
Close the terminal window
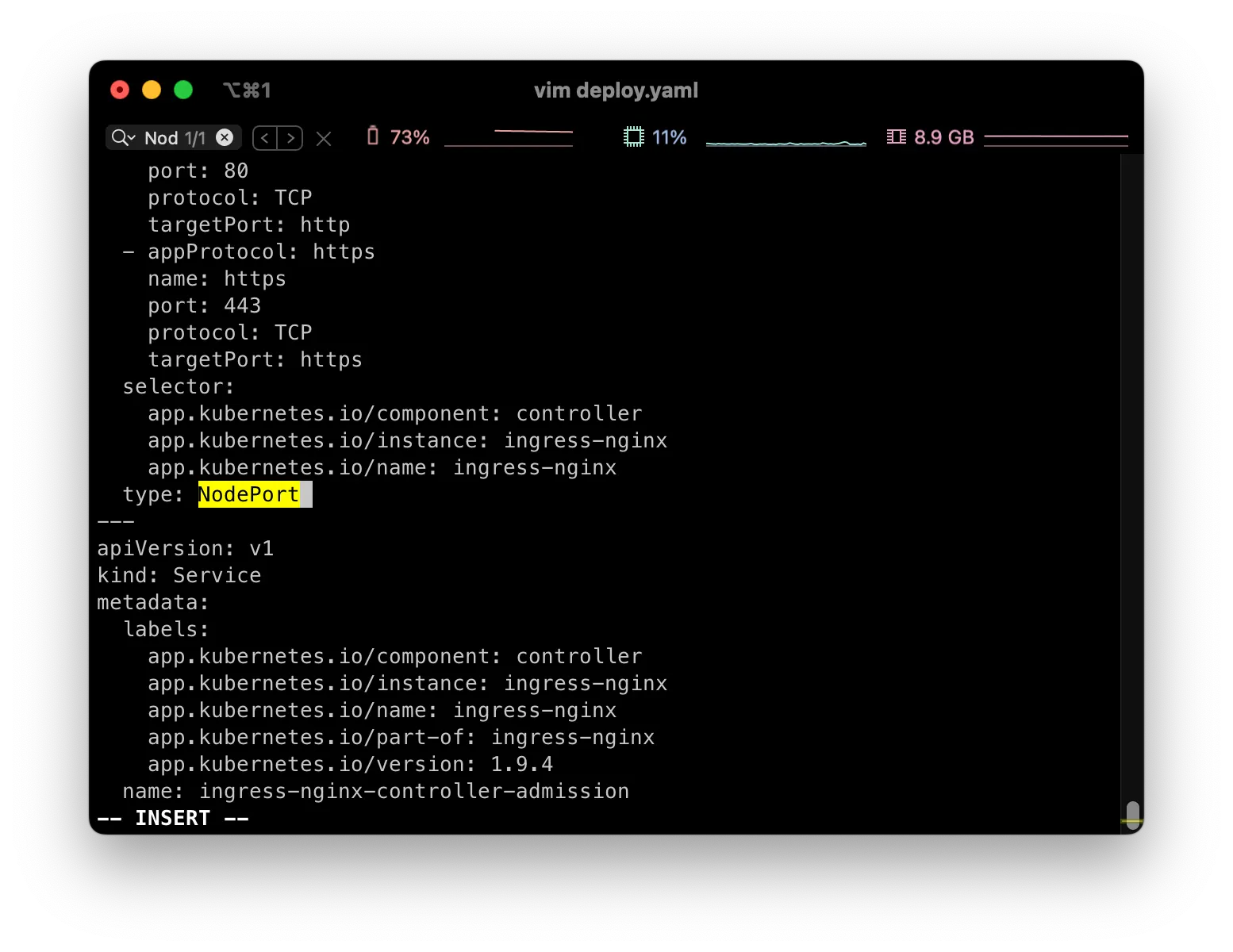(x=120, y=90)
